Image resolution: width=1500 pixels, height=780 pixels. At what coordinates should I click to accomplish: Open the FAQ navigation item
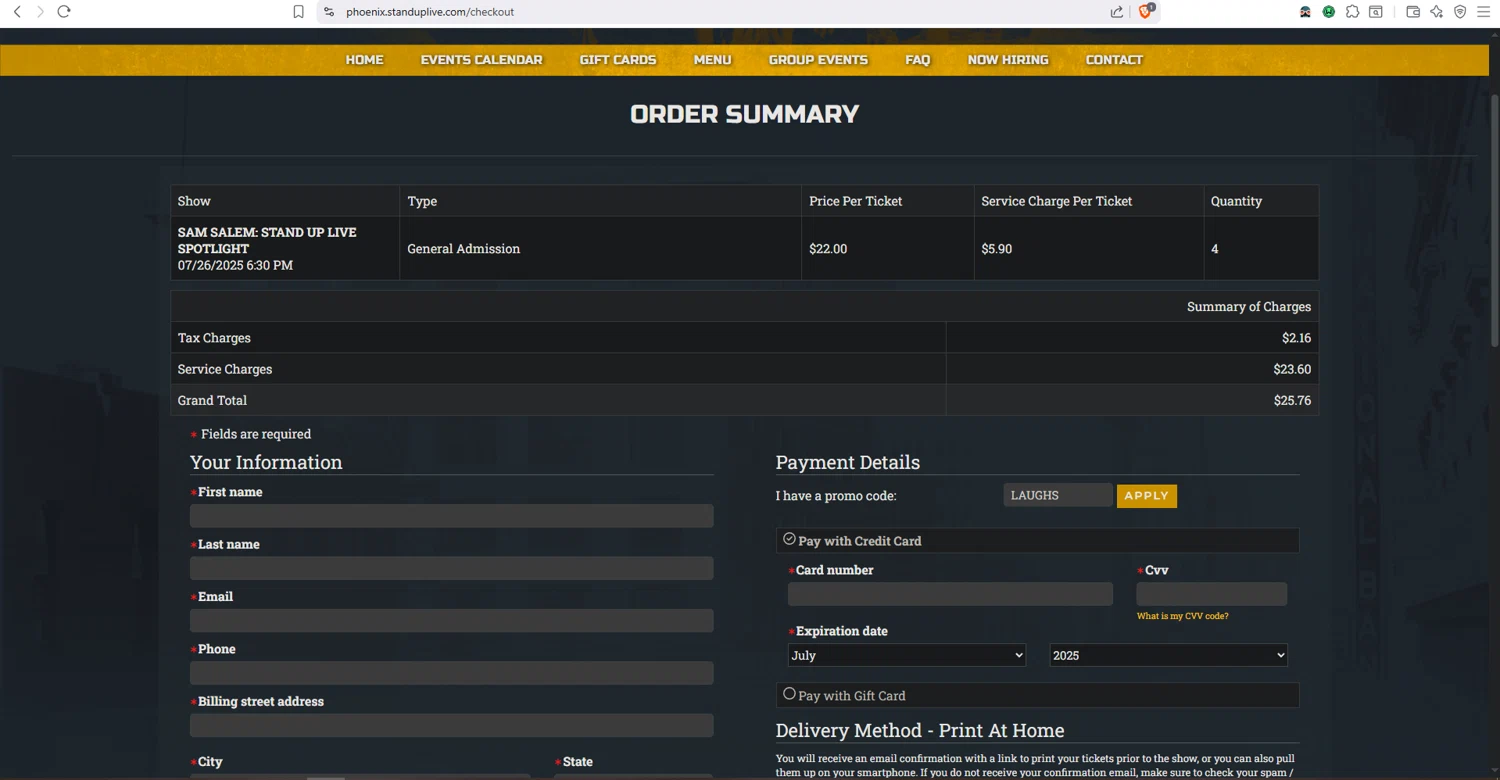click(x=917, y=60)
